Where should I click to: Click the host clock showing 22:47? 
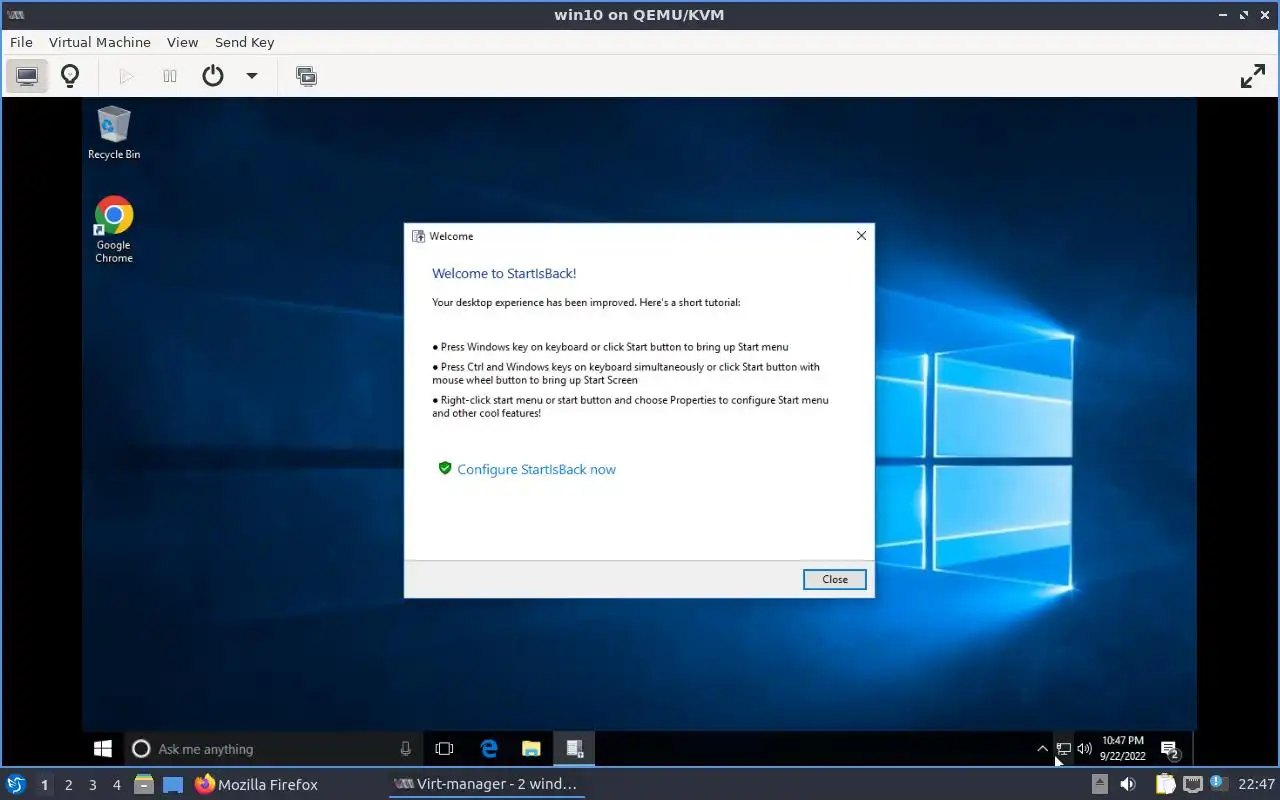[x=1256, y=784]
